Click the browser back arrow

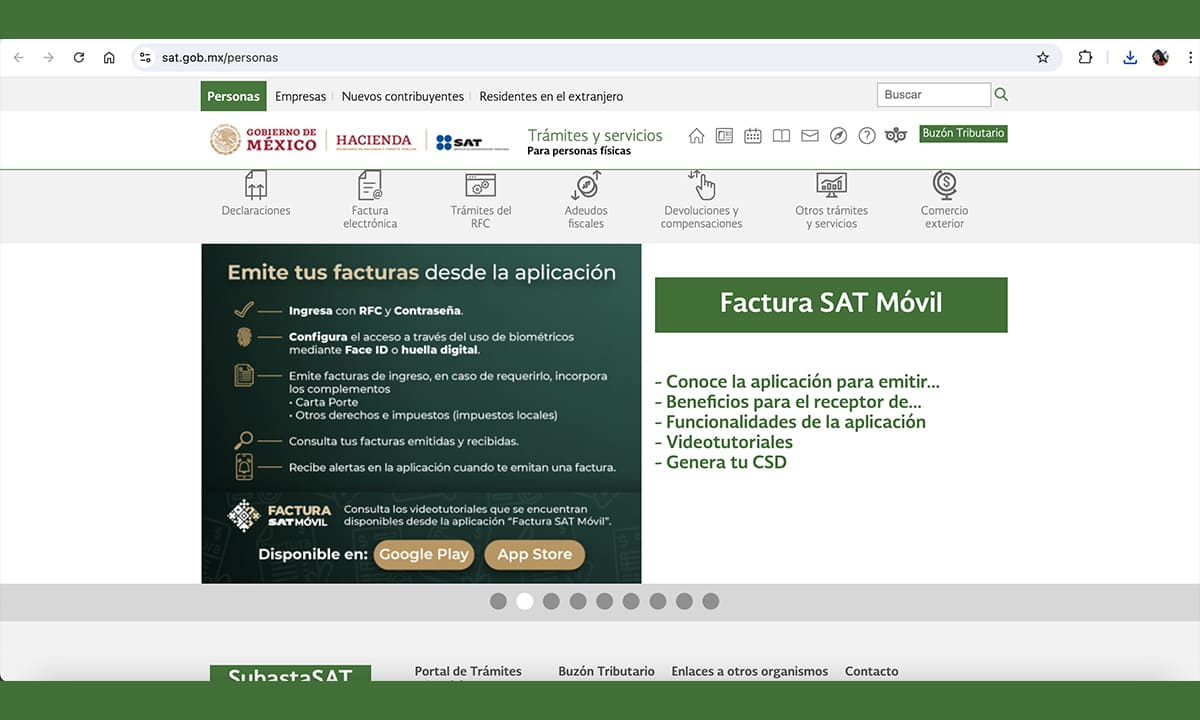pos(18,58)
